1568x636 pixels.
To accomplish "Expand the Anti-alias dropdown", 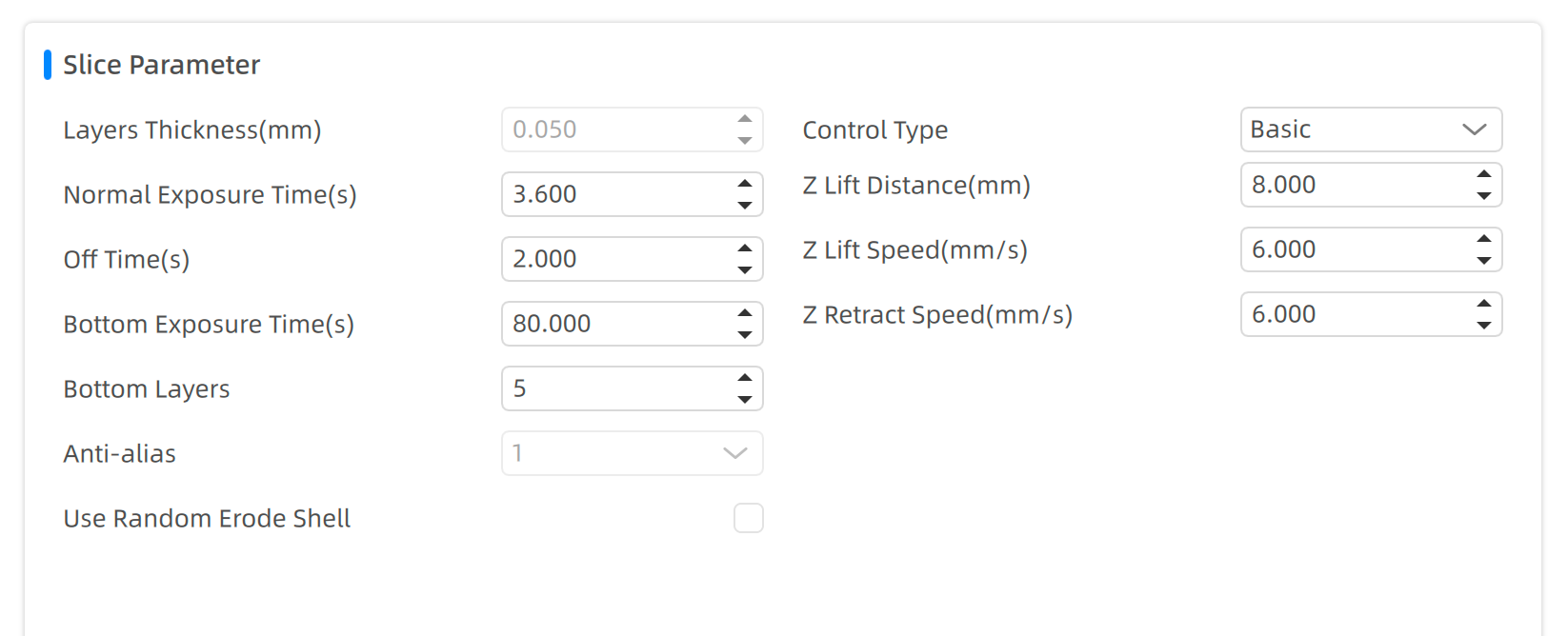I will 633,453.
